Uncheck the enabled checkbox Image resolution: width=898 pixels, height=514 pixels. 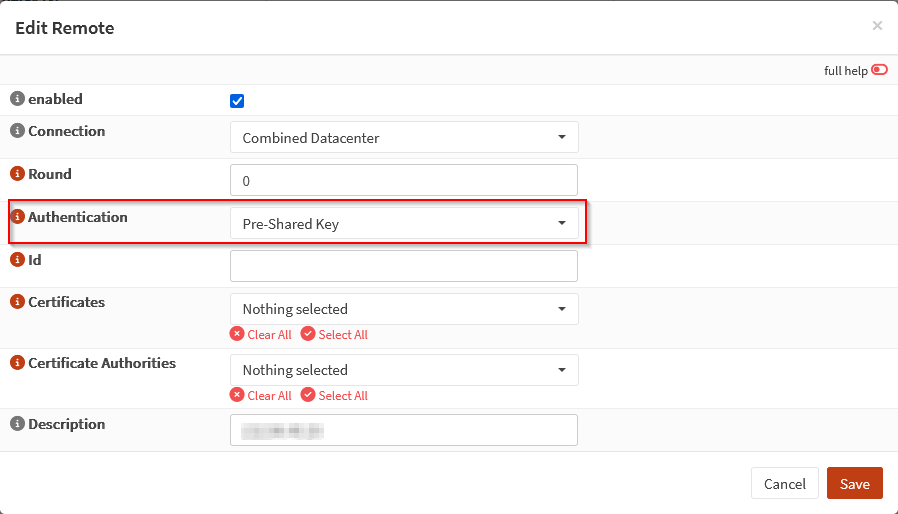237,100
